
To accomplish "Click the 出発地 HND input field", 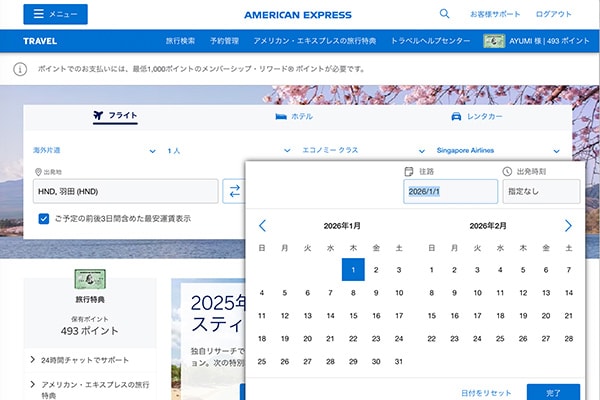I will click(x=124, y=191).
